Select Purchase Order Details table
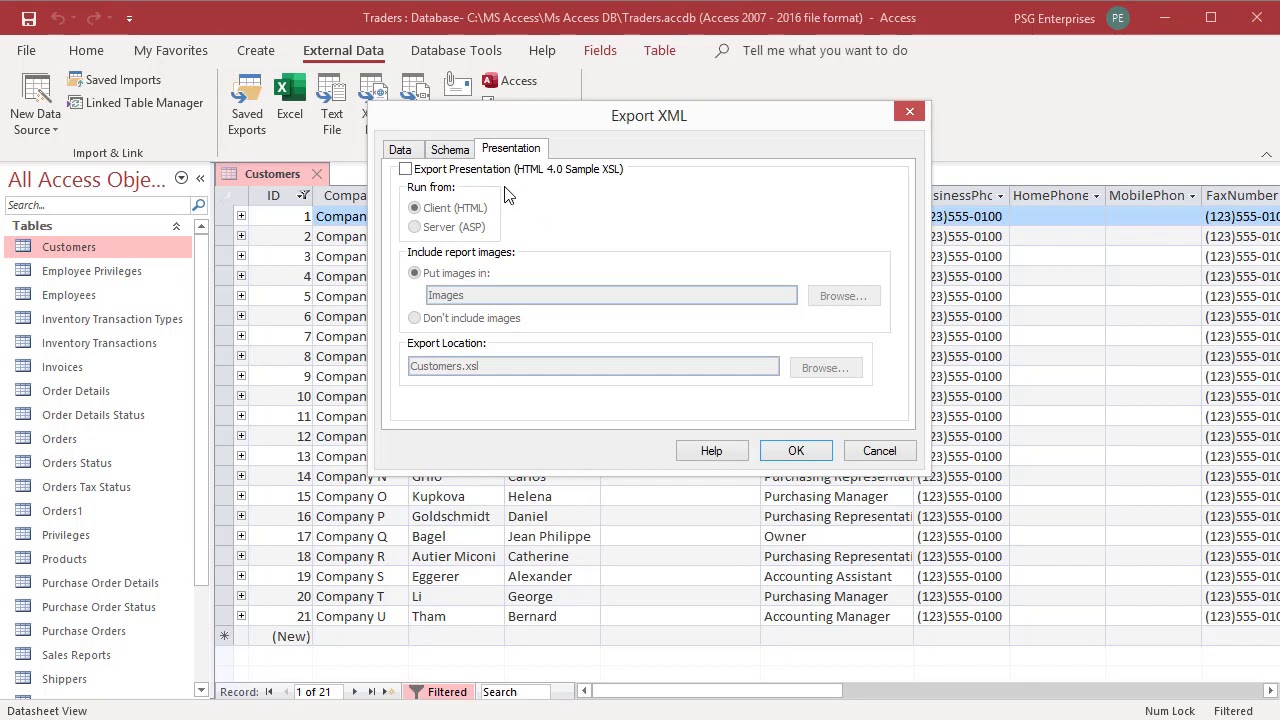This screenshot has width=1280, height=720. click(x=100, y=583)
